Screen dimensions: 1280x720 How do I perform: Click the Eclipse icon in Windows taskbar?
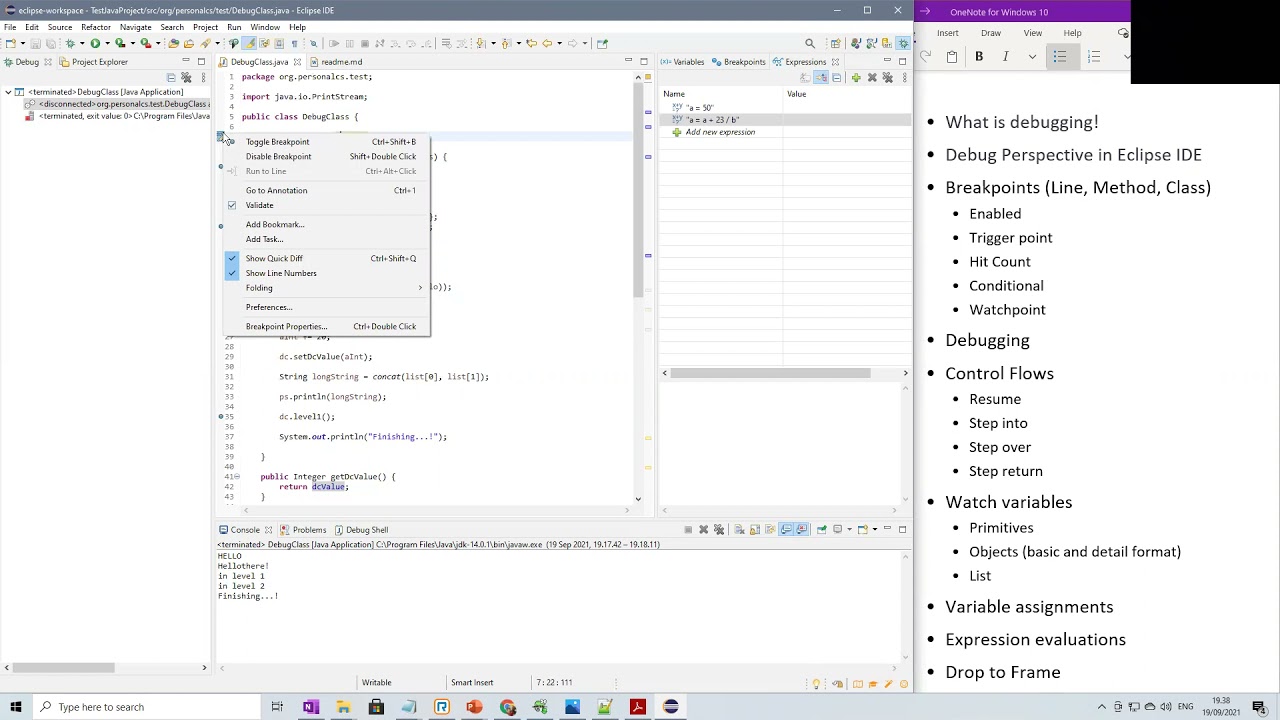point(670,707)
